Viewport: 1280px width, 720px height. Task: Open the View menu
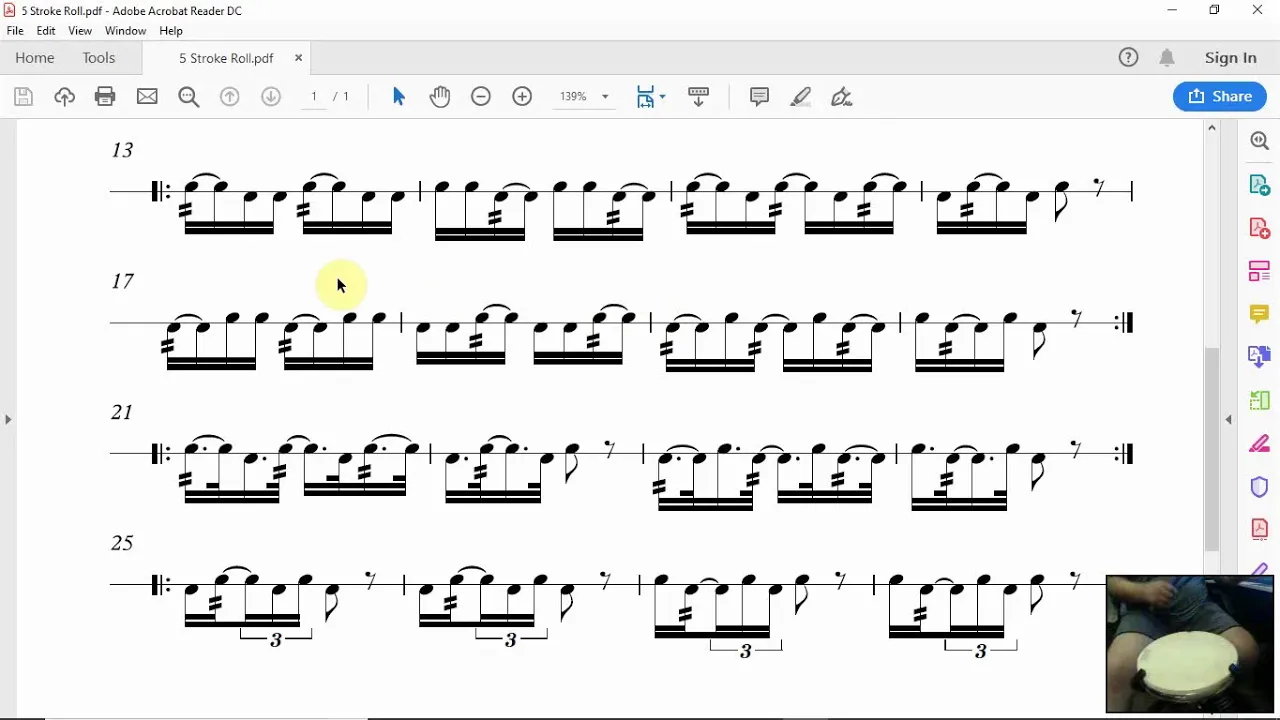(80, 31)
